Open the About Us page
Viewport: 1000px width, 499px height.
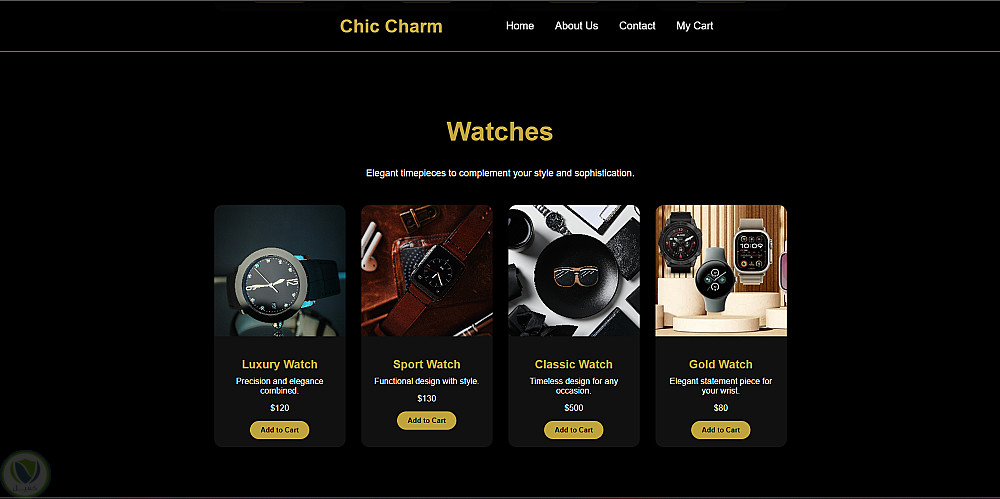(577, 26)
